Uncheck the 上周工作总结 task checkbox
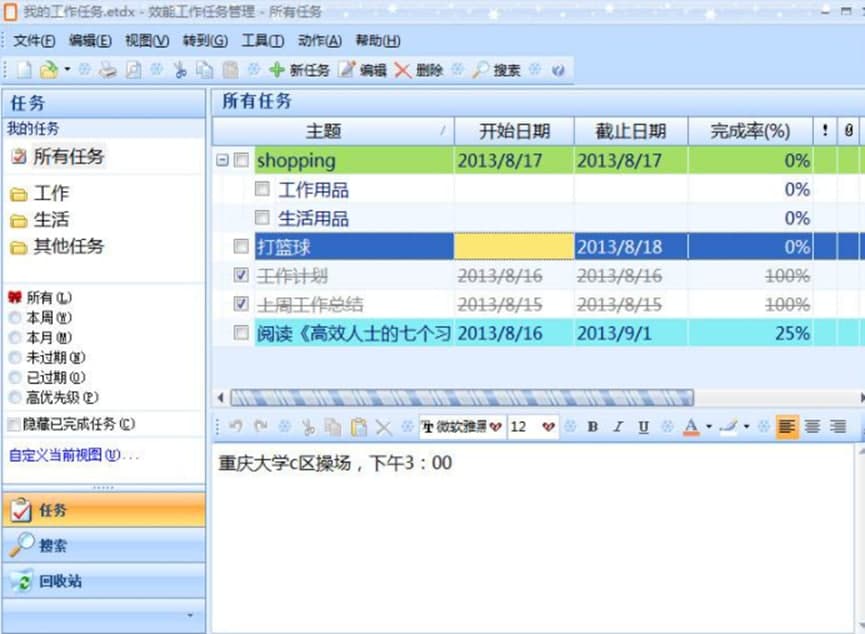This screenshot has width=865, height=634. pos(241,303)
